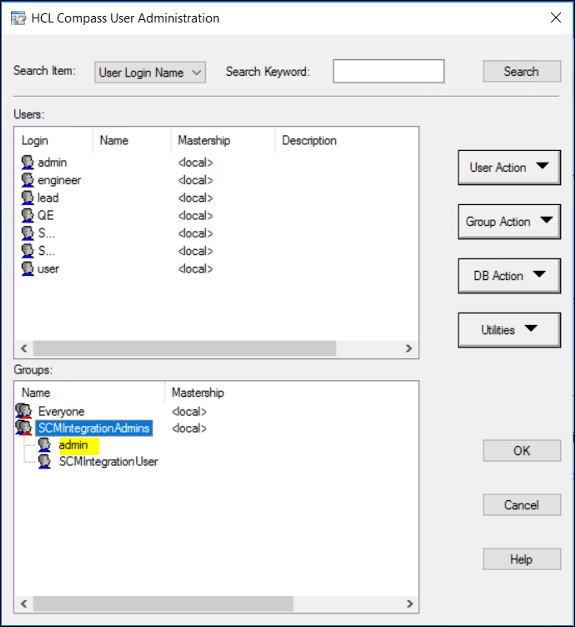
Task: Click the Groups list horizontal scrollbar thumb
Action: point(163,603)
